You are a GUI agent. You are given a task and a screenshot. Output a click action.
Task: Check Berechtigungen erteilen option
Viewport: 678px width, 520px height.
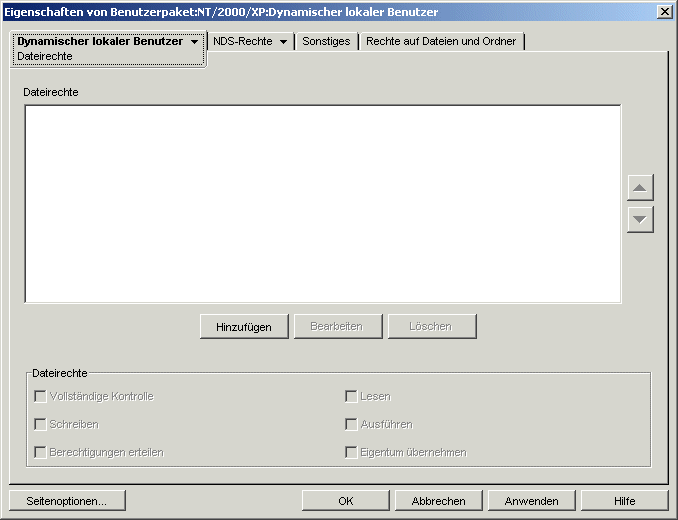click(41, 452)
